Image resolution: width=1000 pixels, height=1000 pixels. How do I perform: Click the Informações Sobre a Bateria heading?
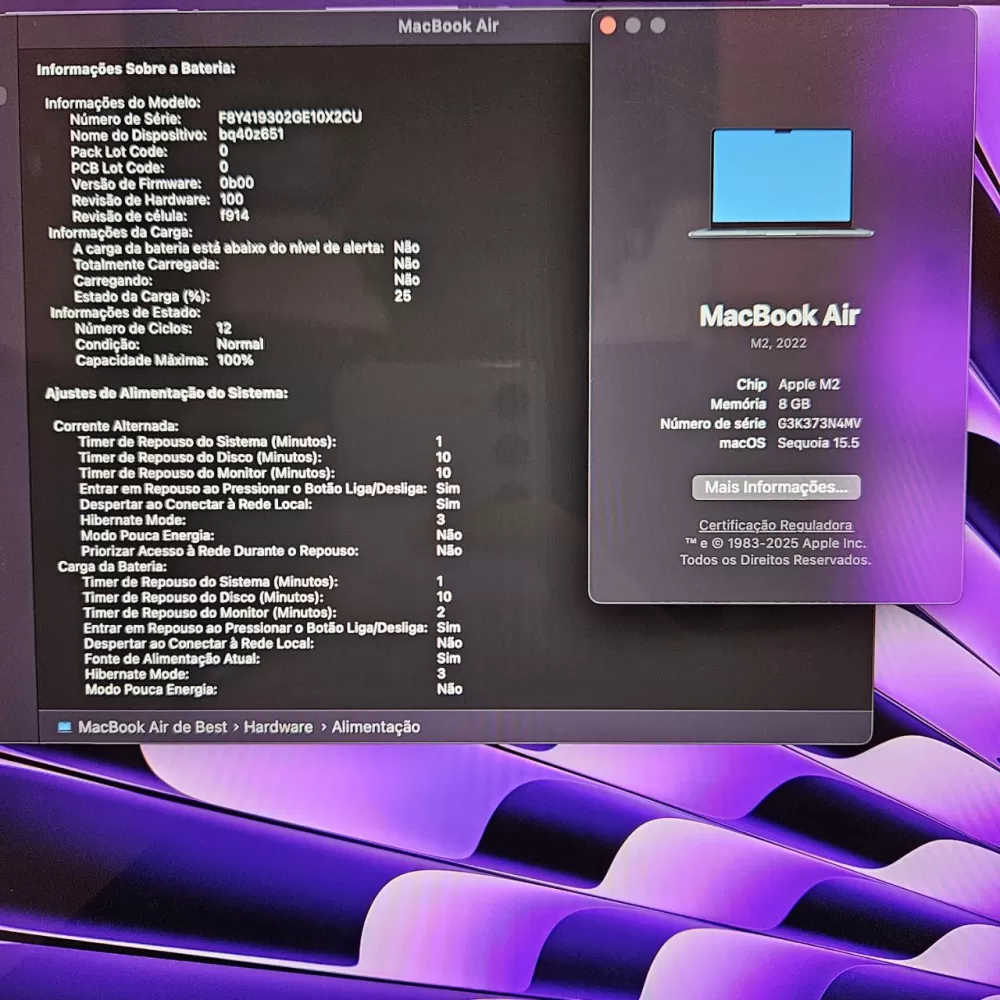pyautogui.click(x=136, y=69)
